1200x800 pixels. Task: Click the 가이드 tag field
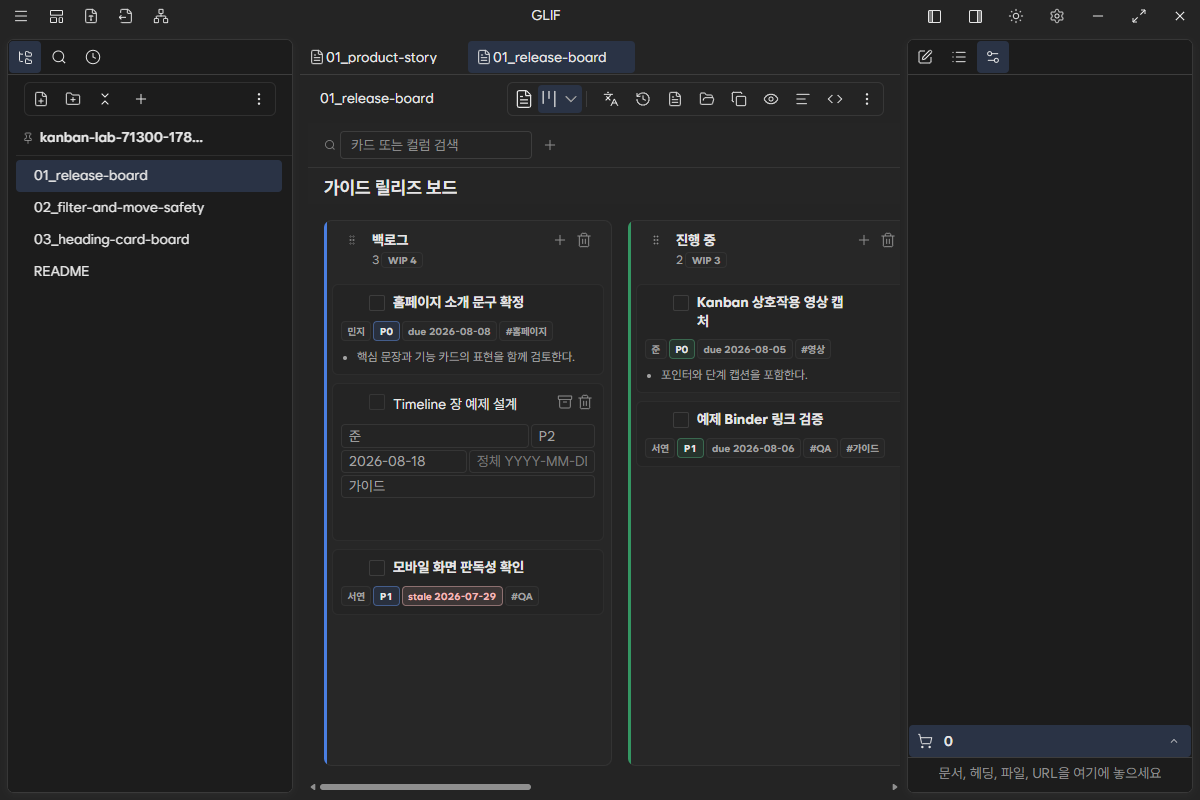[468, 486]
